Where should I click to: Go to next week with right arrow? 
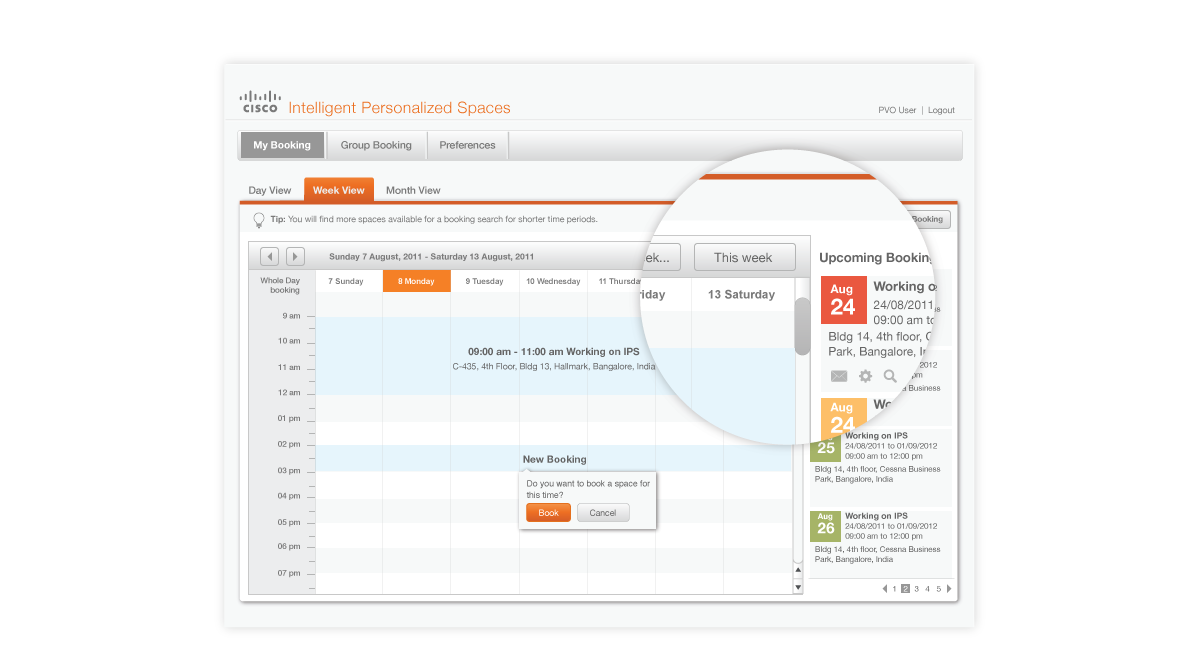(x=295, y=256)
